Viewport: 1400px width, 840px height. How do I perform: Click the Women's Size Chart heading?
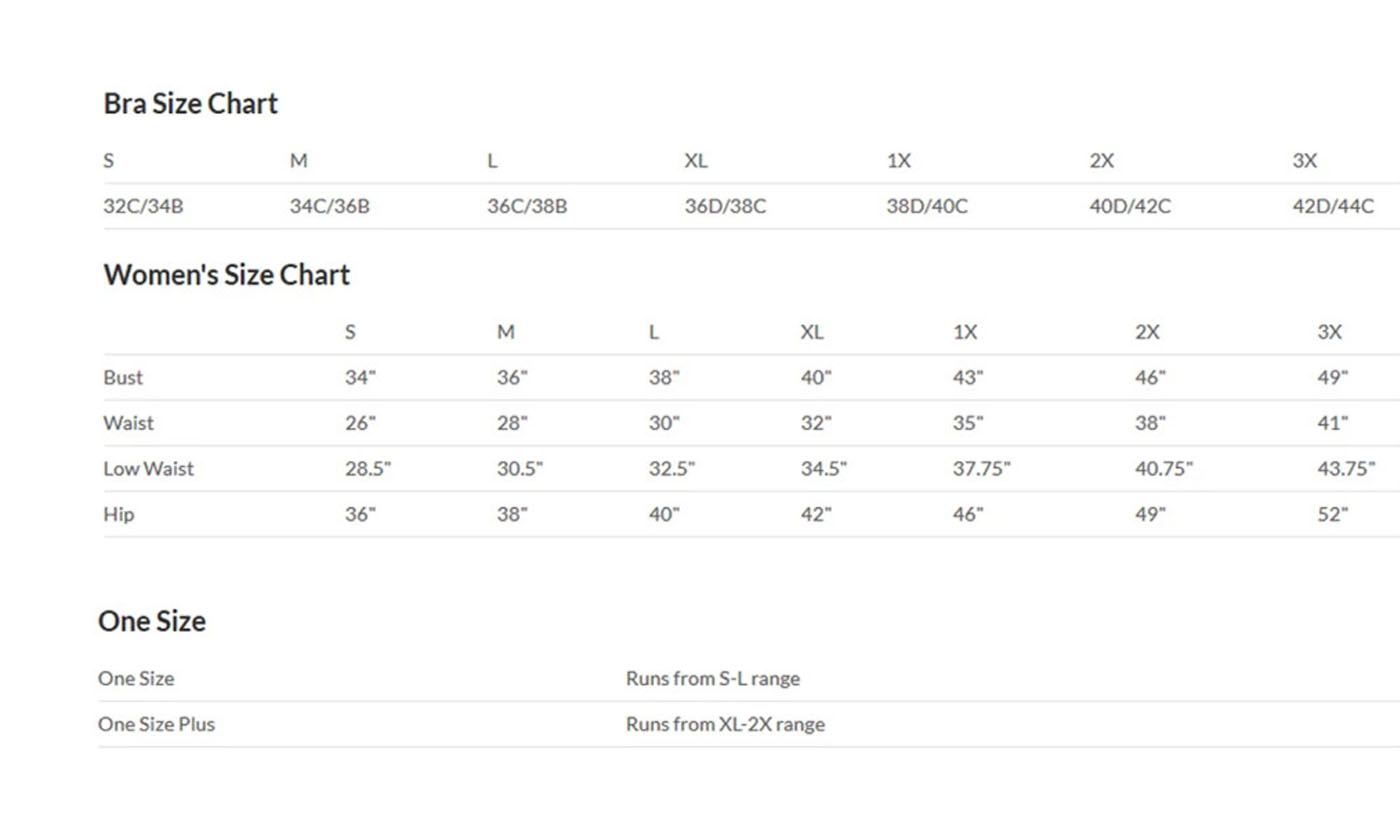[x=226, y=275]
